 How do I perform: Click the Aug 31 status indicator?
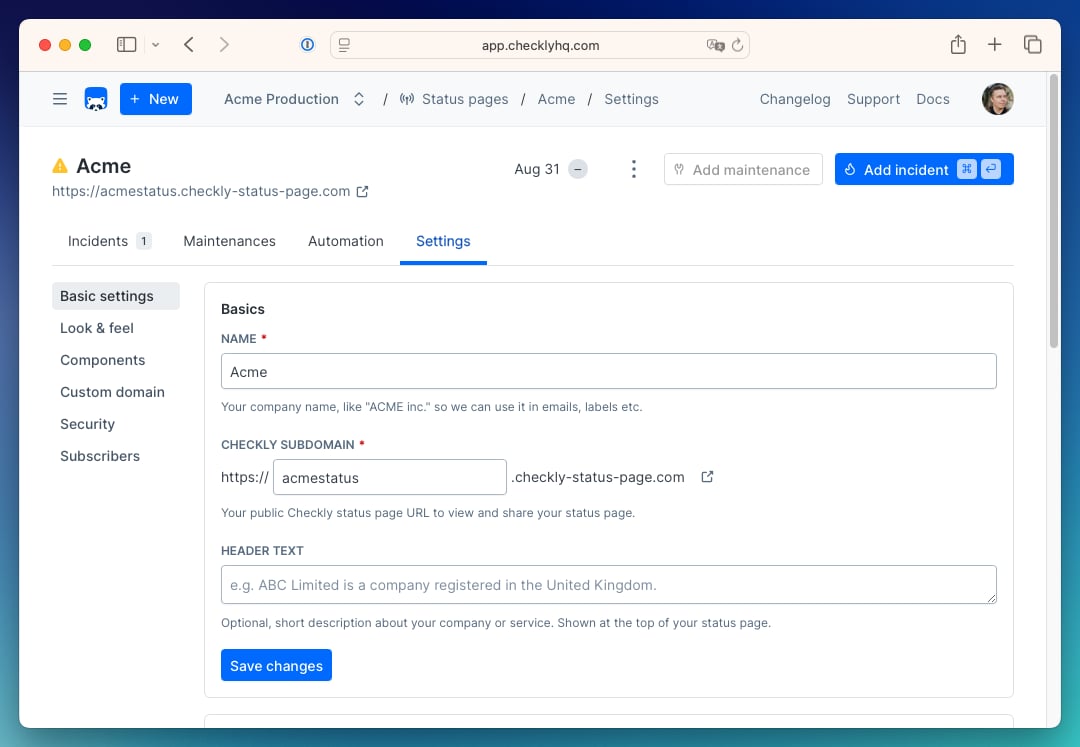550,169
